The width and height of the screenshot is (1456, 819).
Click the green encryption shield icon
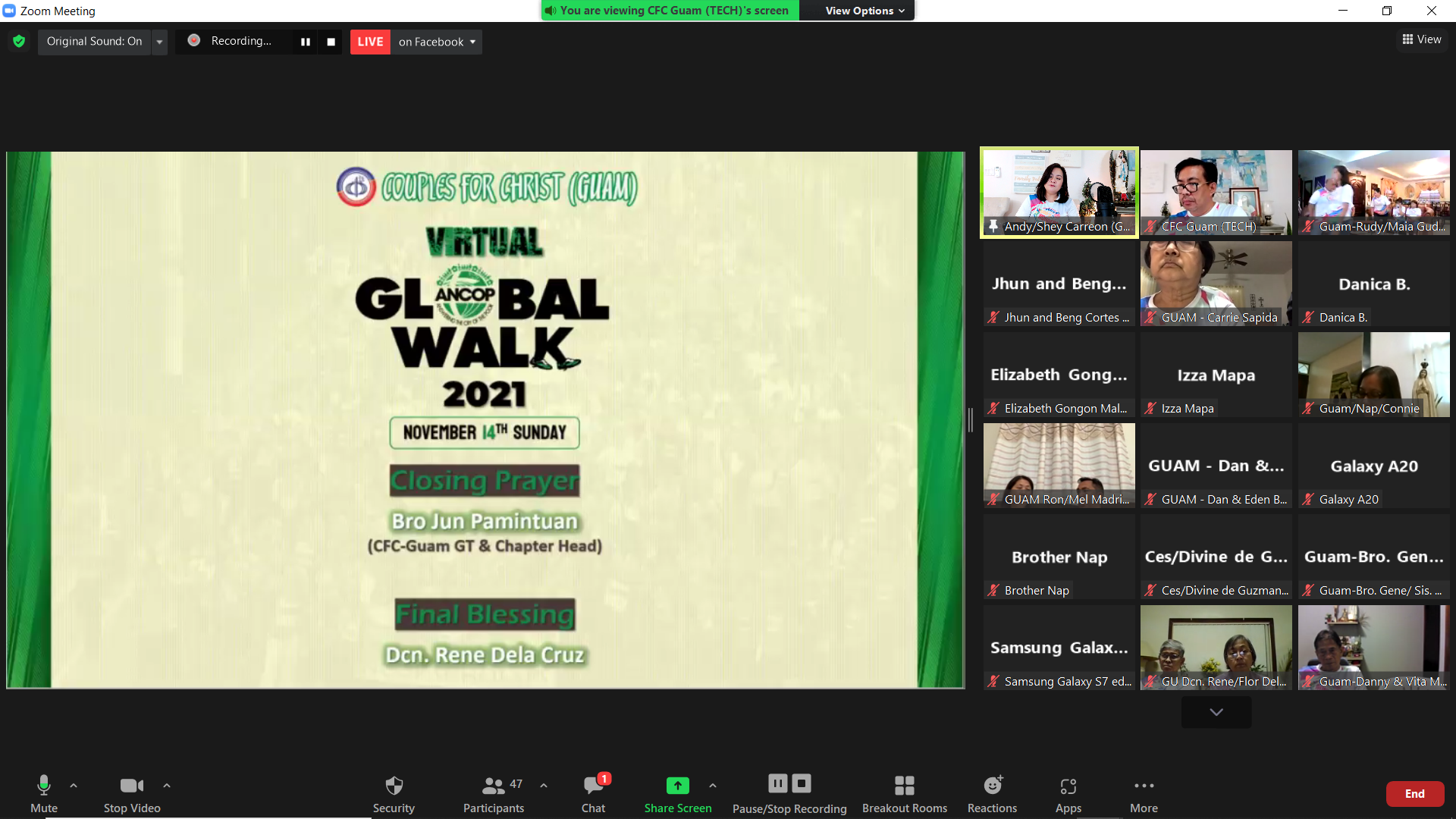pos(19,41)
